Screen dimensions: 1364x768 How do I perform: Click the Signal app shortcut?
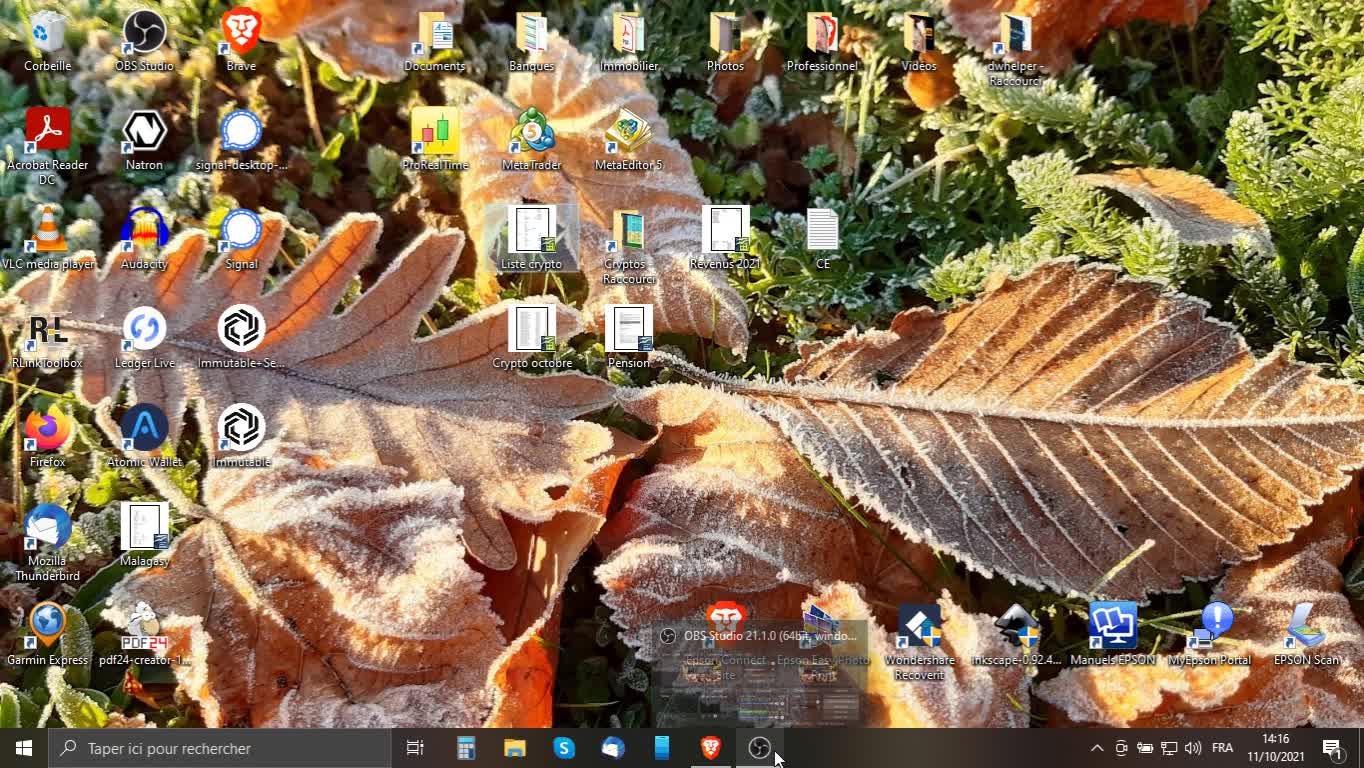click(x=241, y=239)
